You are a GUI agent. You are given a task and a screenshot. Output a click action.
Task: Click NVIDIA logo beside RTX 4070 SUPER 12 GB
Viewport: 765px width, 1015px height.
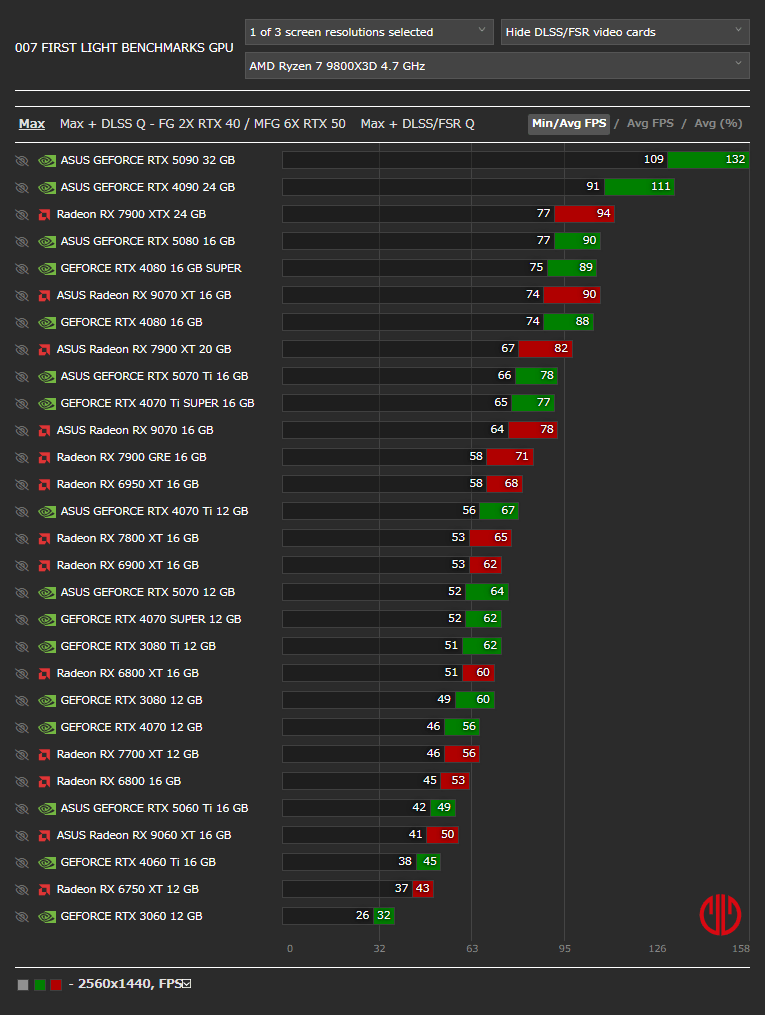[47, 620]
